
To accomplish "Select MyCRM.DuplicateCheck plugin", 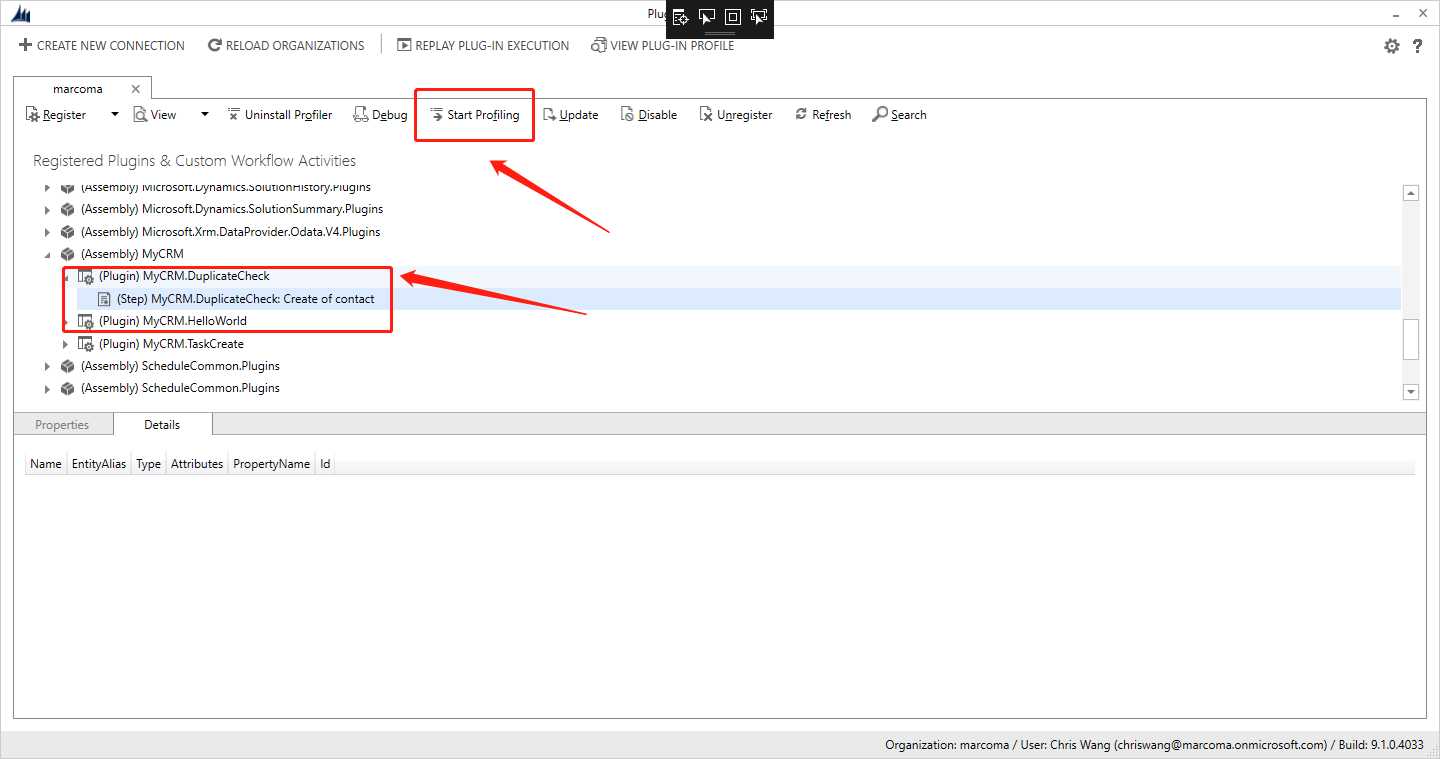I will 184,276.
